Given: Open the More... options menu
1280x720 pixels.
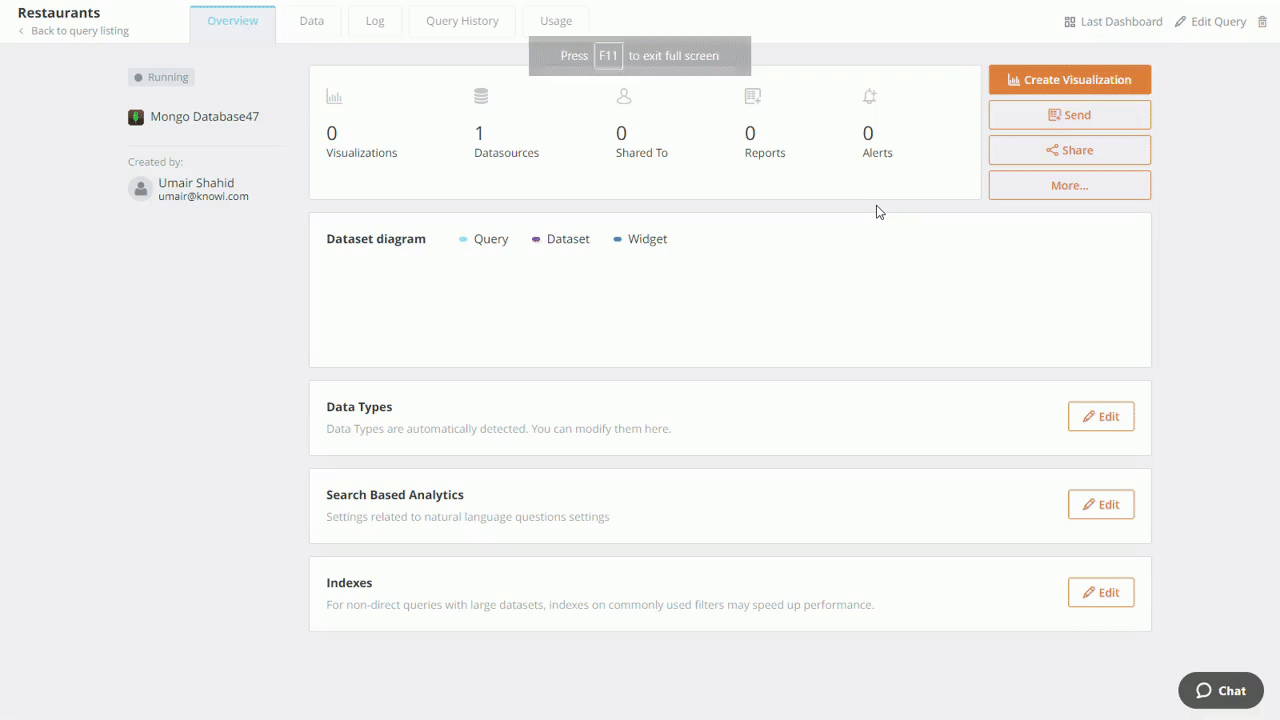Looking at the screenshot, I should (1069, 185).
